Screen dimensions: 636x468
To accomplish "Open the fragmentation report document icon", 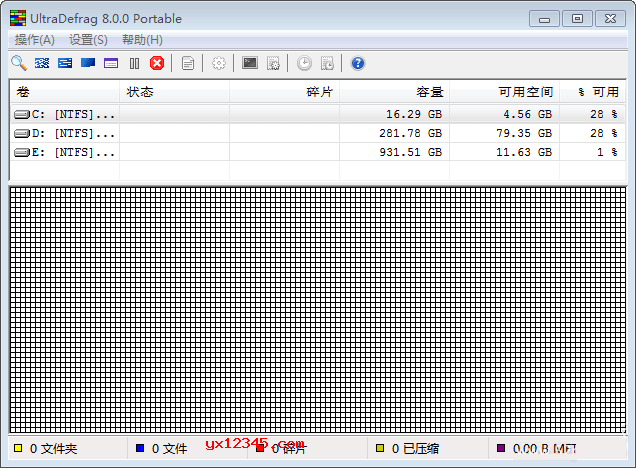I will click(x=188, y=63).
